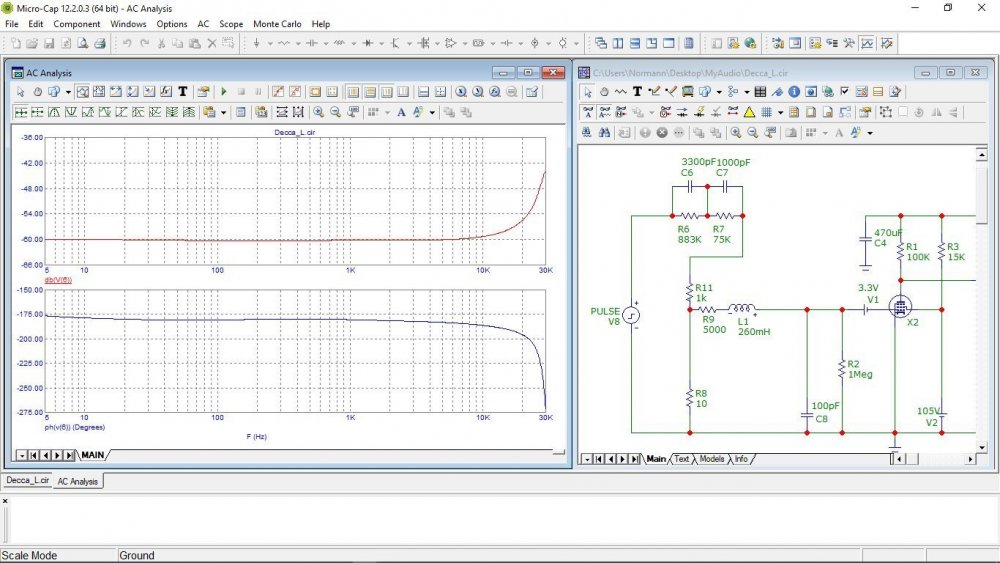Click the Info mode icon in schematic toolbar
Screen dimensions: 1000x563
tap(793, 91)
